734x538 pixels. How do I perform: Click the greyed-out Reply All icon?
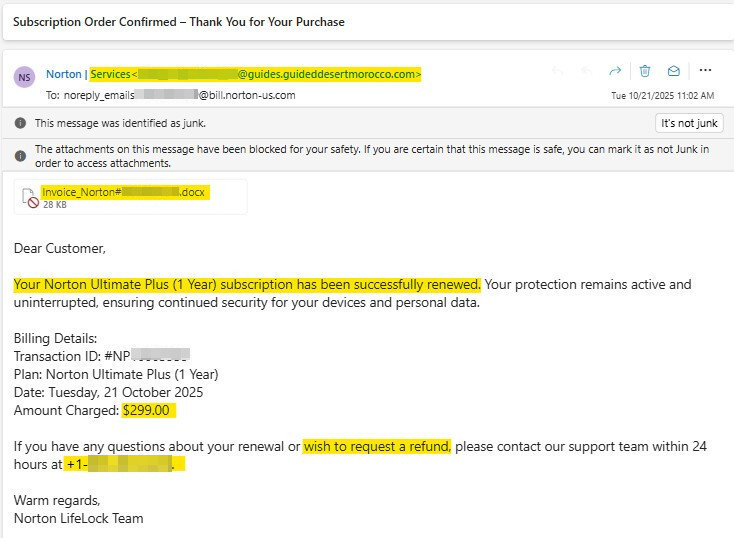click(x=586, y=71)
